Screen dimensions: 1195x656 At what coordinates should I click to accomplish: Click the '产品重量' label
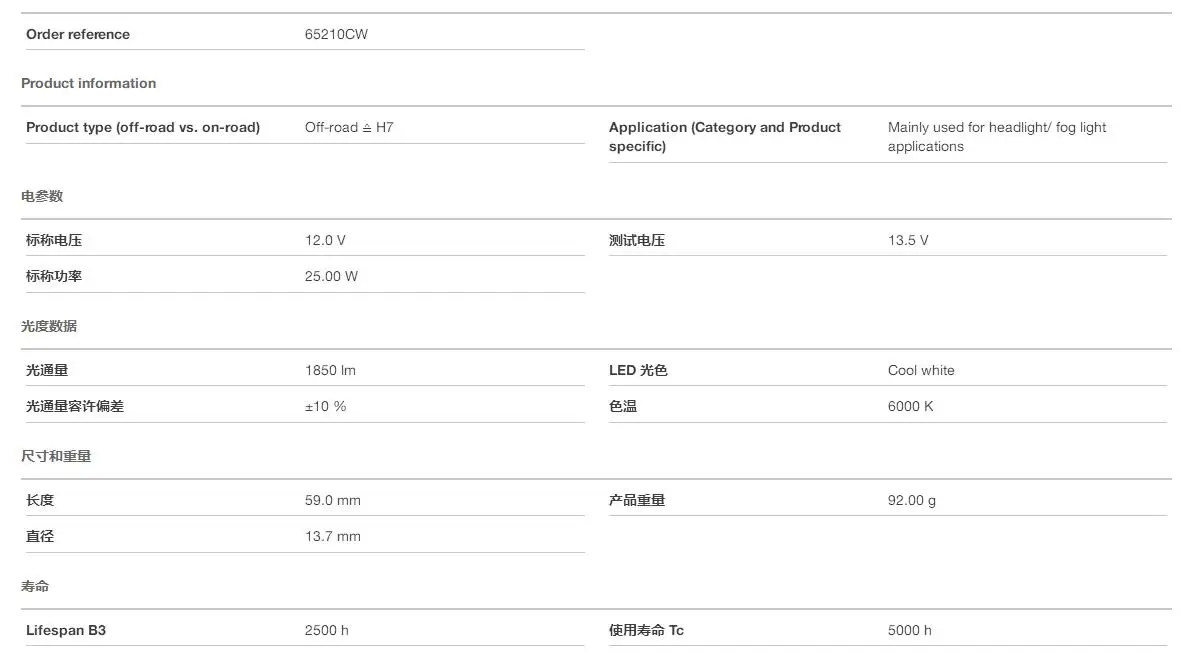tap(637, 500)
